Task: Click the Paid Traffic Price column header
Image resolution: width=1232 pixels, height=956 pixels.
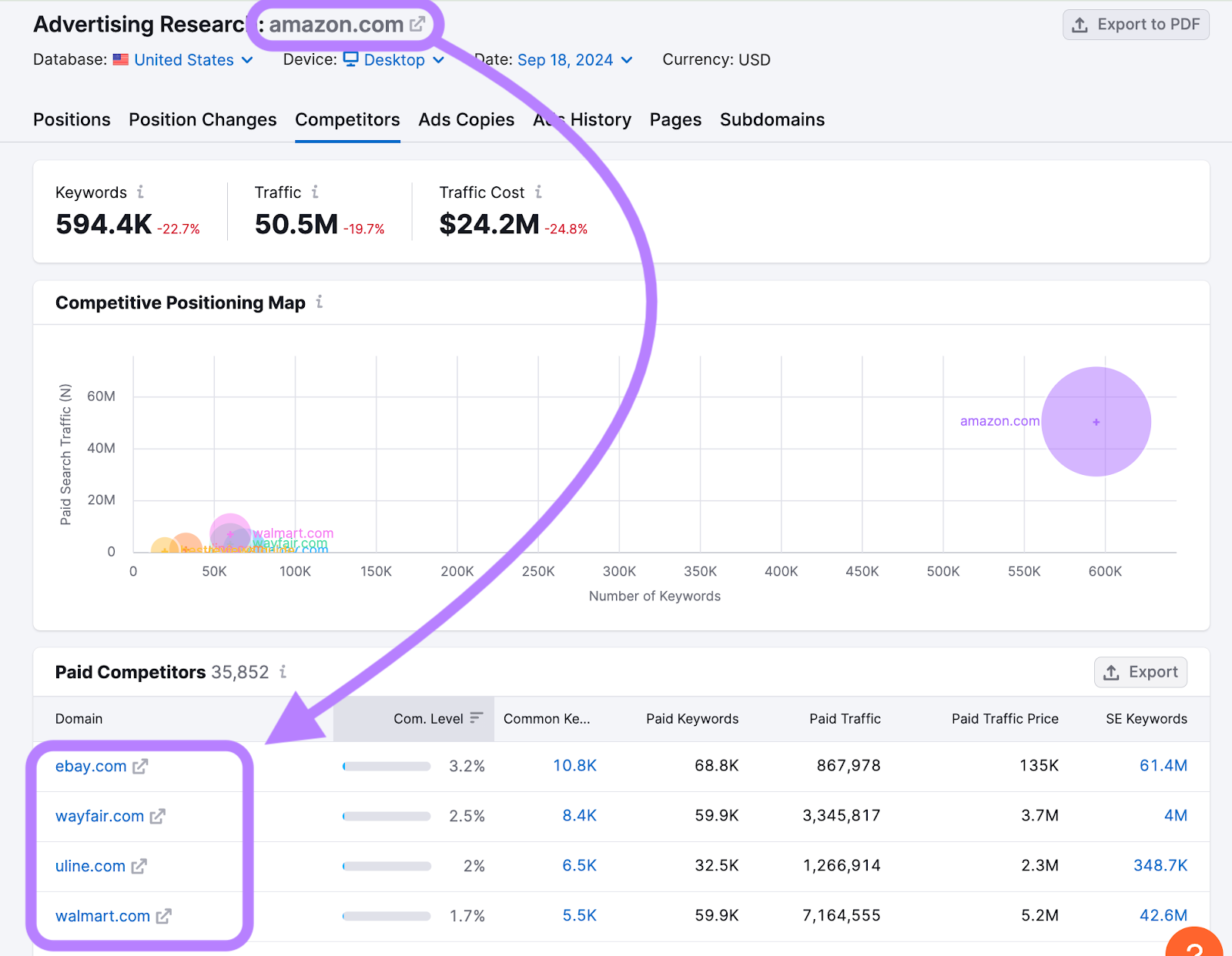Action: pos(1005,718)
